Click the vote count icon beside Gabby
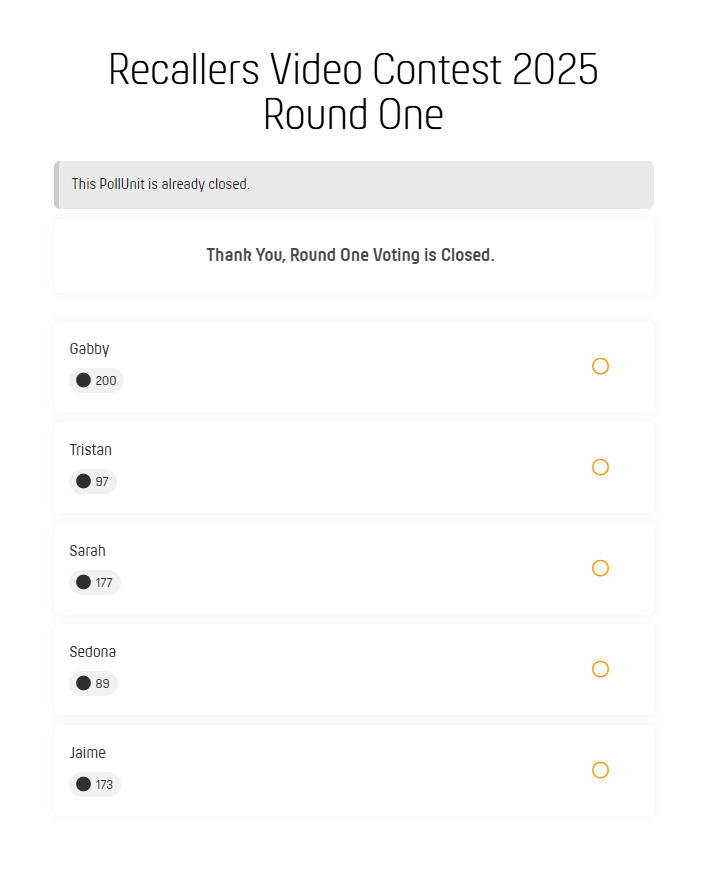This screenshot has width=708, height=869. coord(83,380)
